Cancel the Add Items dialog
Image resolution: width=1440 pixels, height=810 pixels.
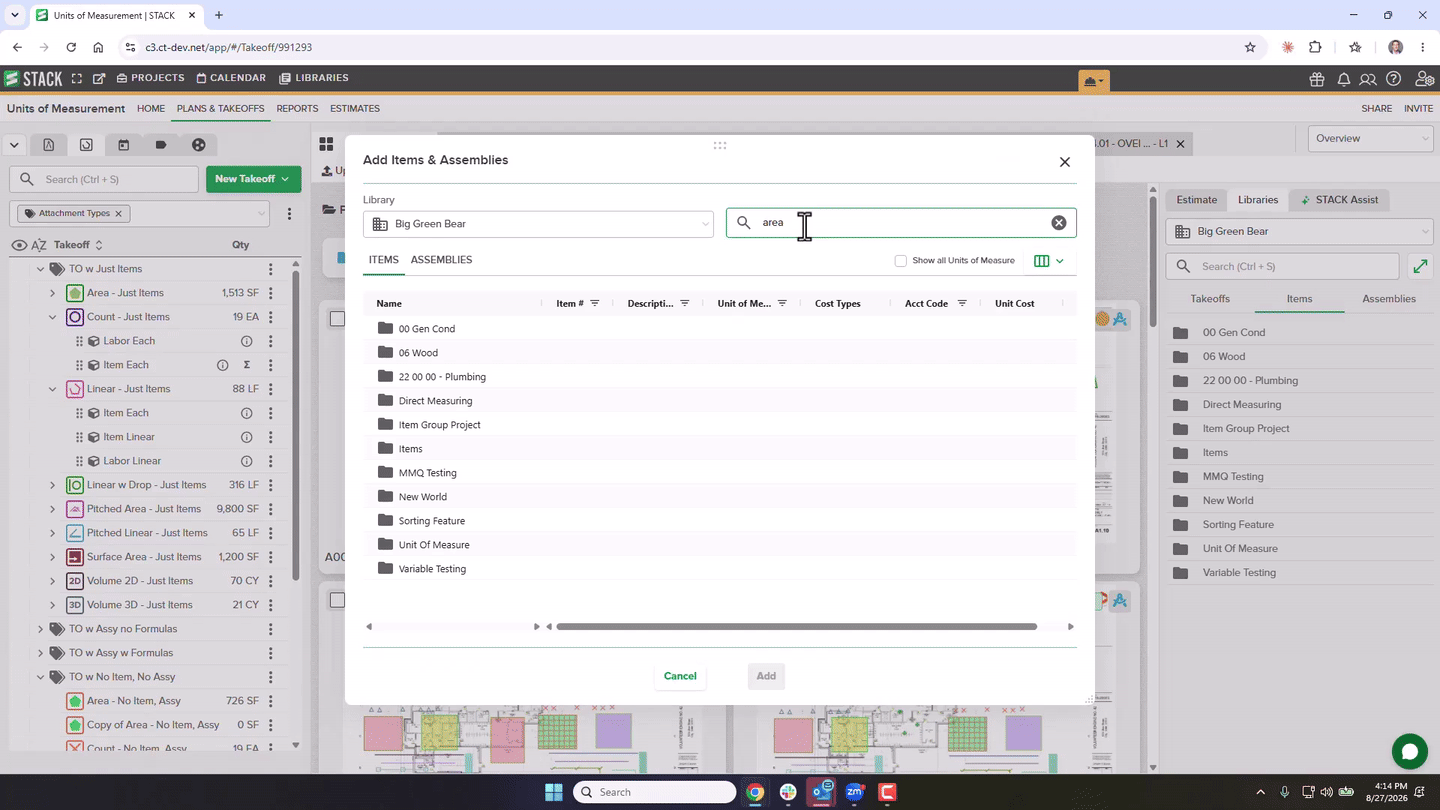point(680,676)
